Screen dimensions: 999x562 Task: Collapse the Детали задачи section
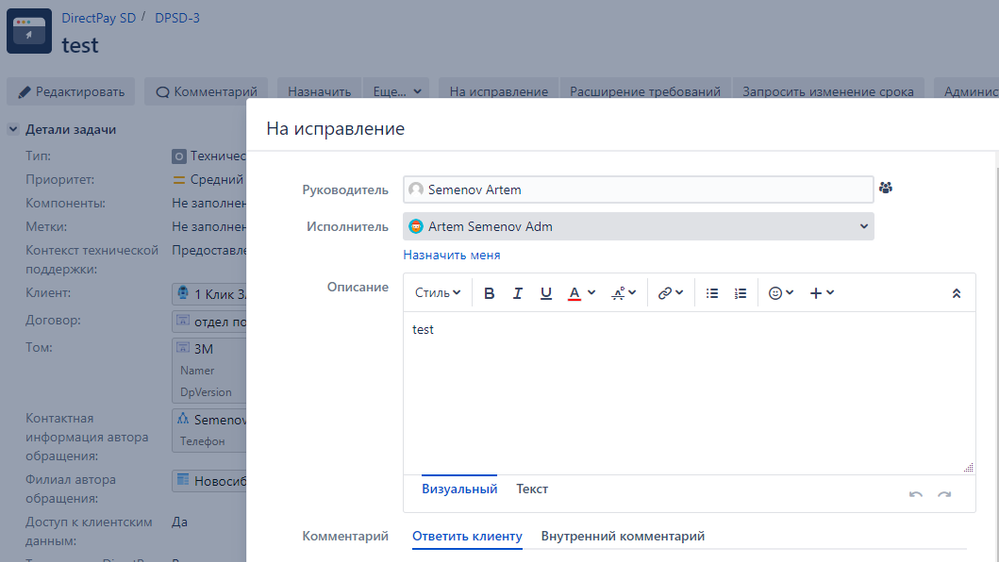pos(13,129)
